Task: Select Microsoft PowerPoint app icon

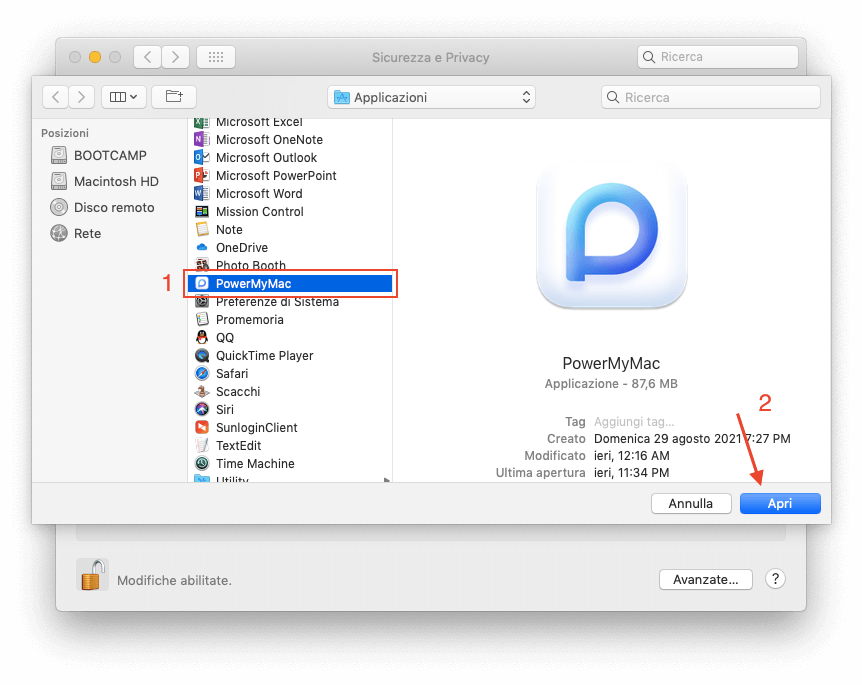Action: (202, 175)
